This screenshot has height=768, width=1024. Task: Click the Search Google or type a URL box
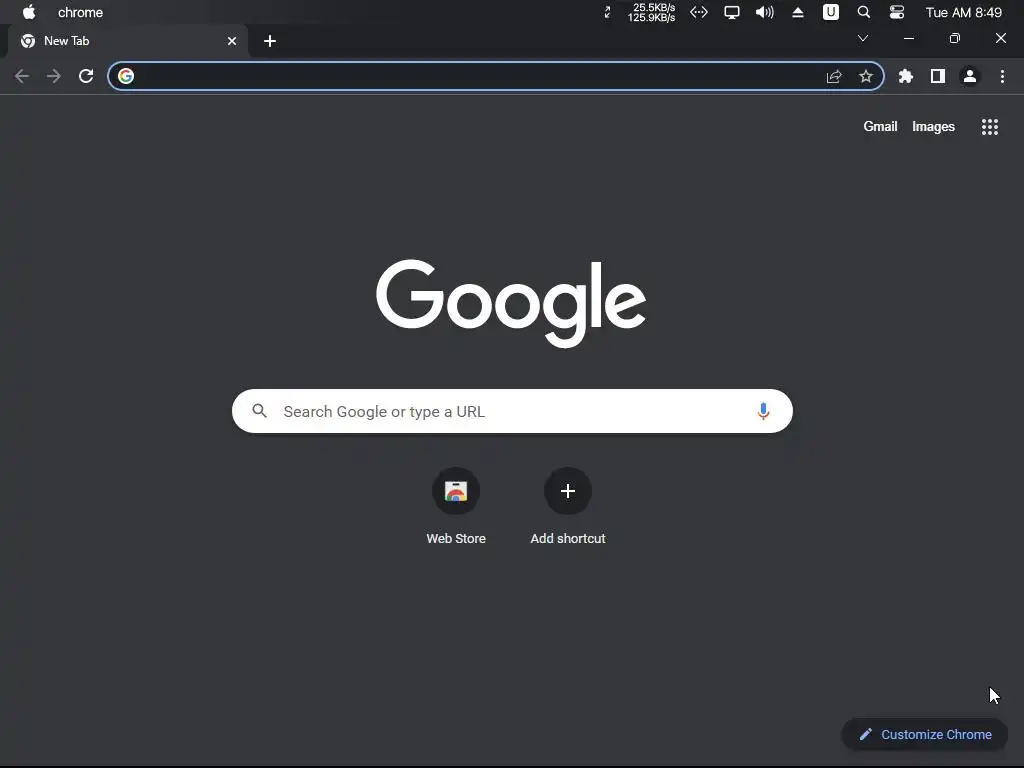pos(512,411)
